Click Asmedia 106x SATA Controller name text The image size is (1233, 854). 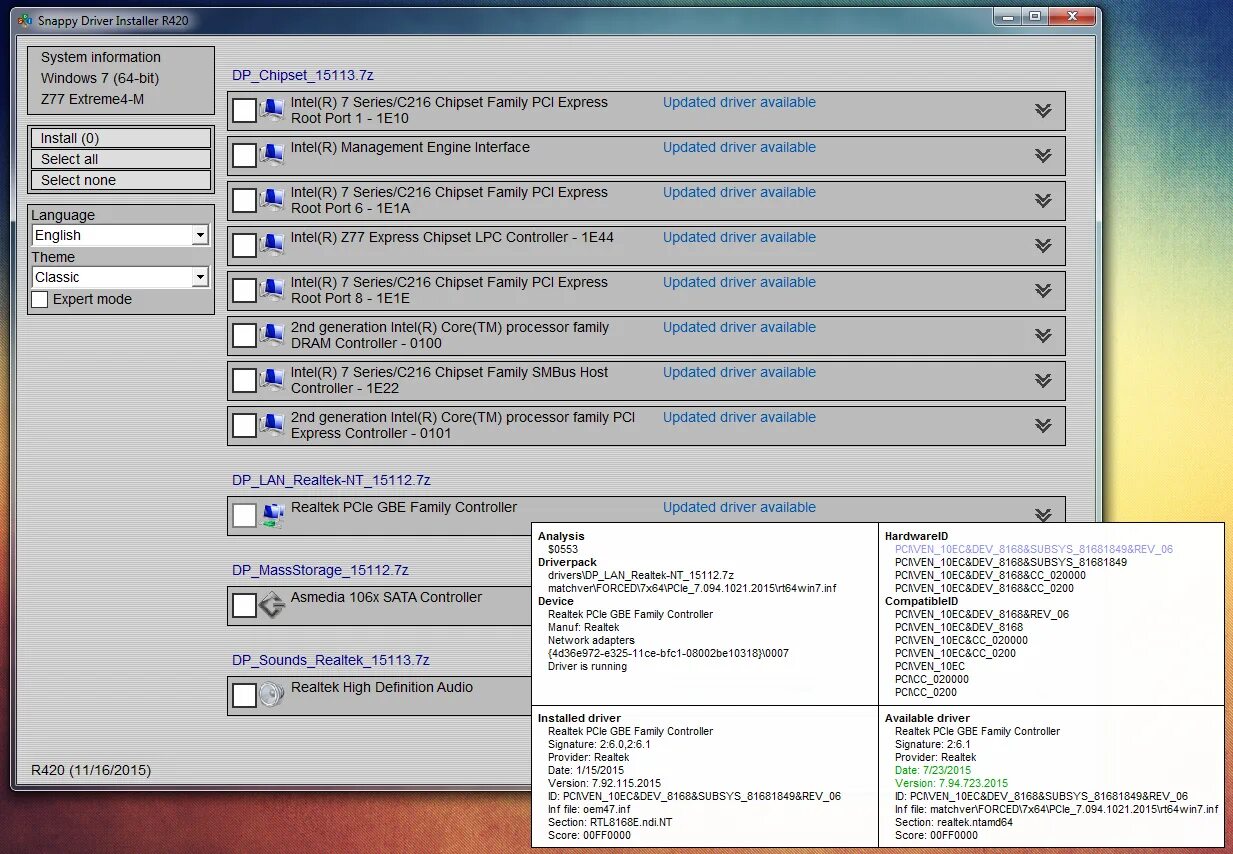[386, 597]
